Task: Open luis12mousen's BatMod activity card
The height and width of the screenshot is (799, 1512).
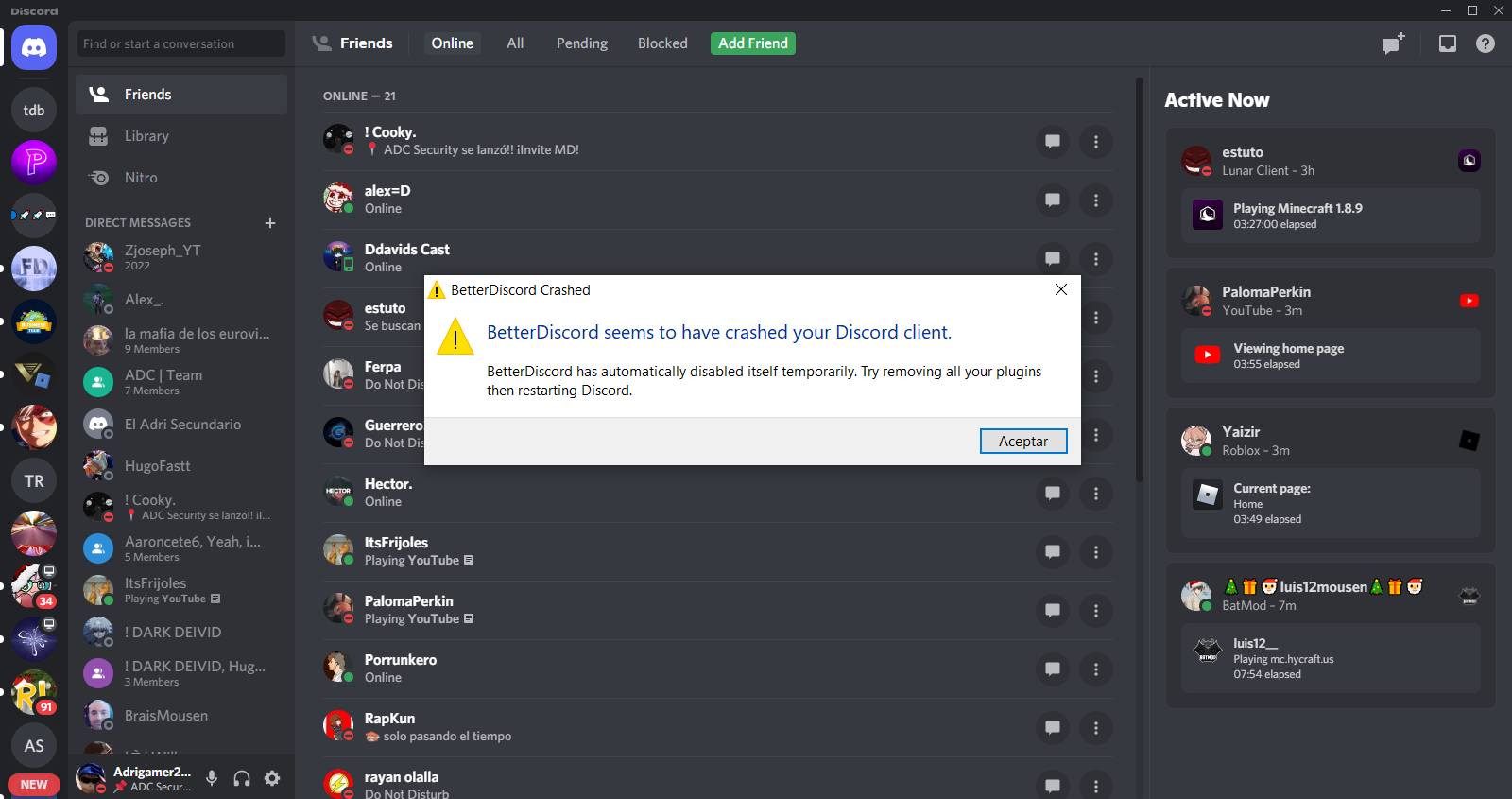Action: [1331, 635]
